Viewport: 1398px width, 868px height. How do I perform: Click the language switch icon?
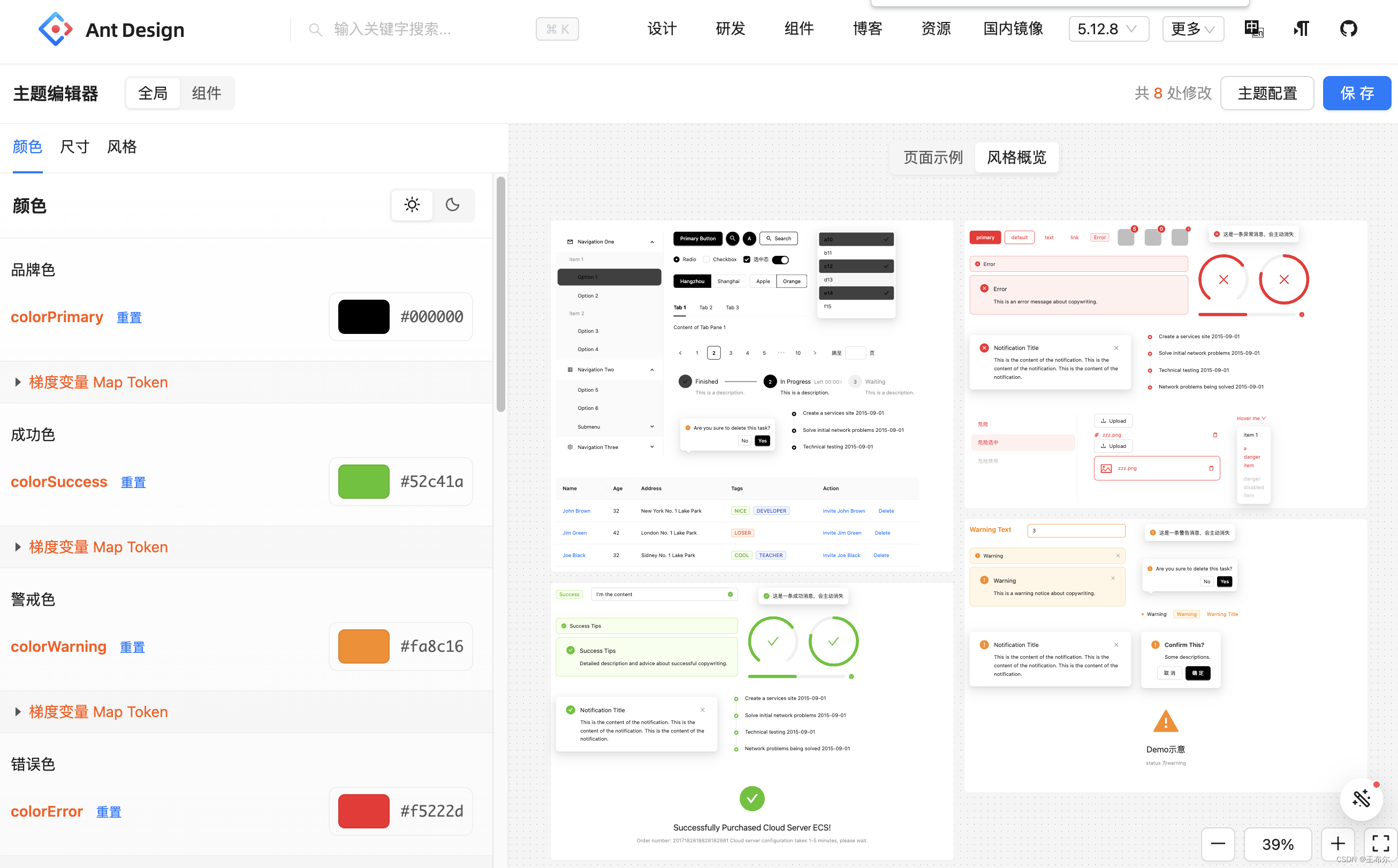[1253, 29]
